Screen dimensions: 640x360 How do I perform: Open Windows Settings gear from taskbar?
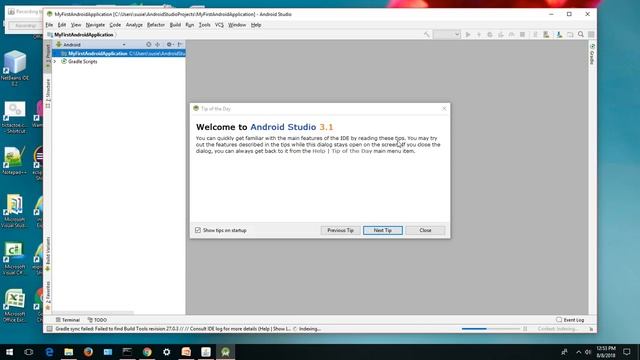pos(167,352)
